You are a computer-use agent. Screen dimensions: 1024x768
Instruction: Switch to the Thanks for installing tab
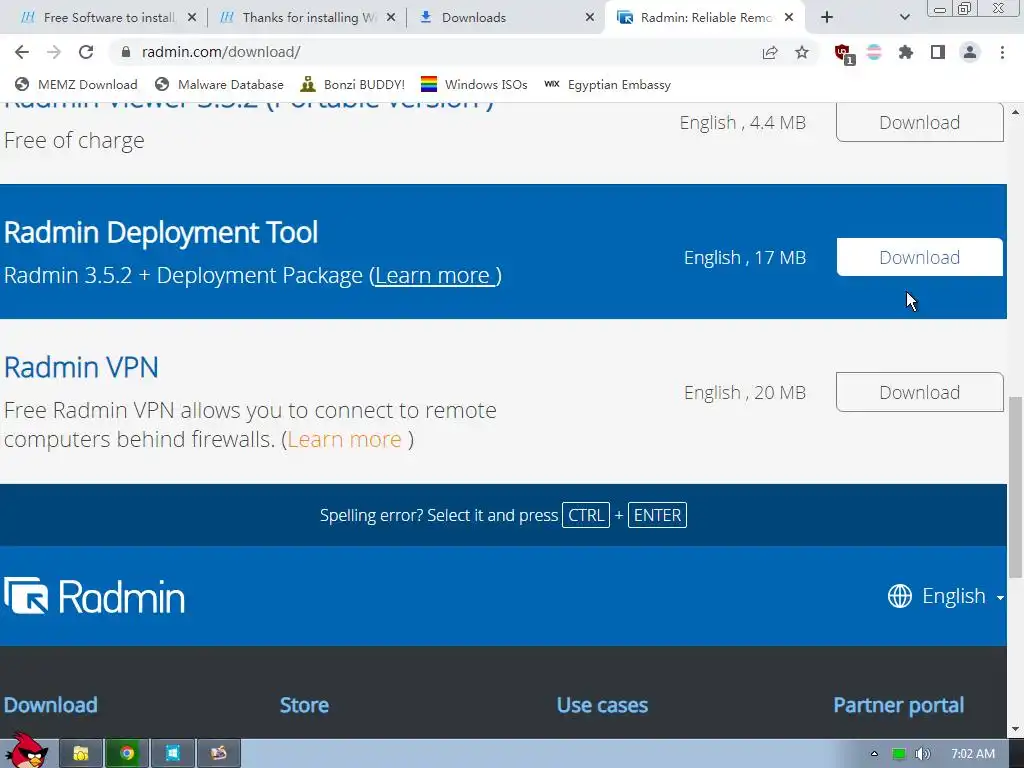[x=307, y=18]
